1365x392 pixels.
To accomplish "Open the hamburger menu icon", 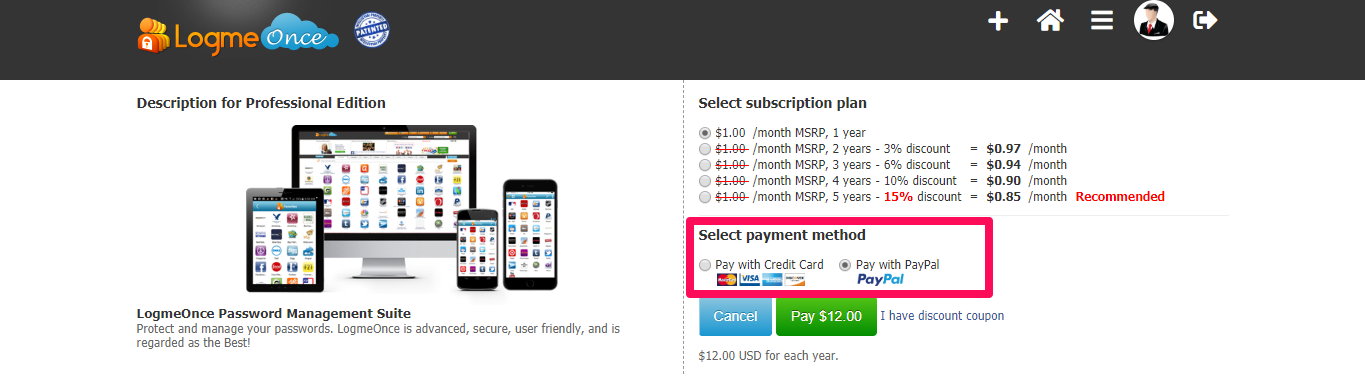I will coord(1102,21).
